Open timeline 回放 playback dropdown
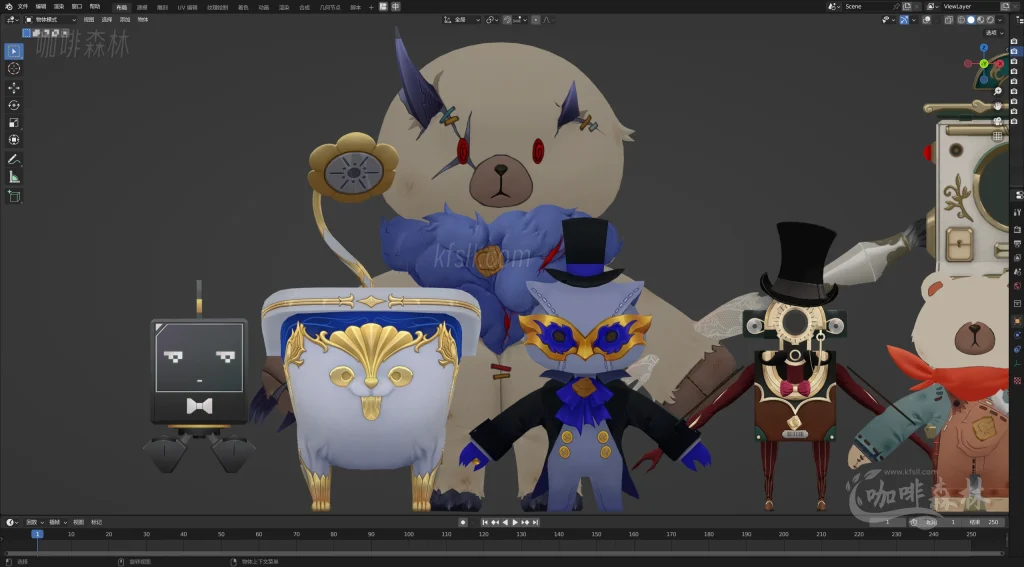This screenshot has height=567, width=1024. pos(34,522)
